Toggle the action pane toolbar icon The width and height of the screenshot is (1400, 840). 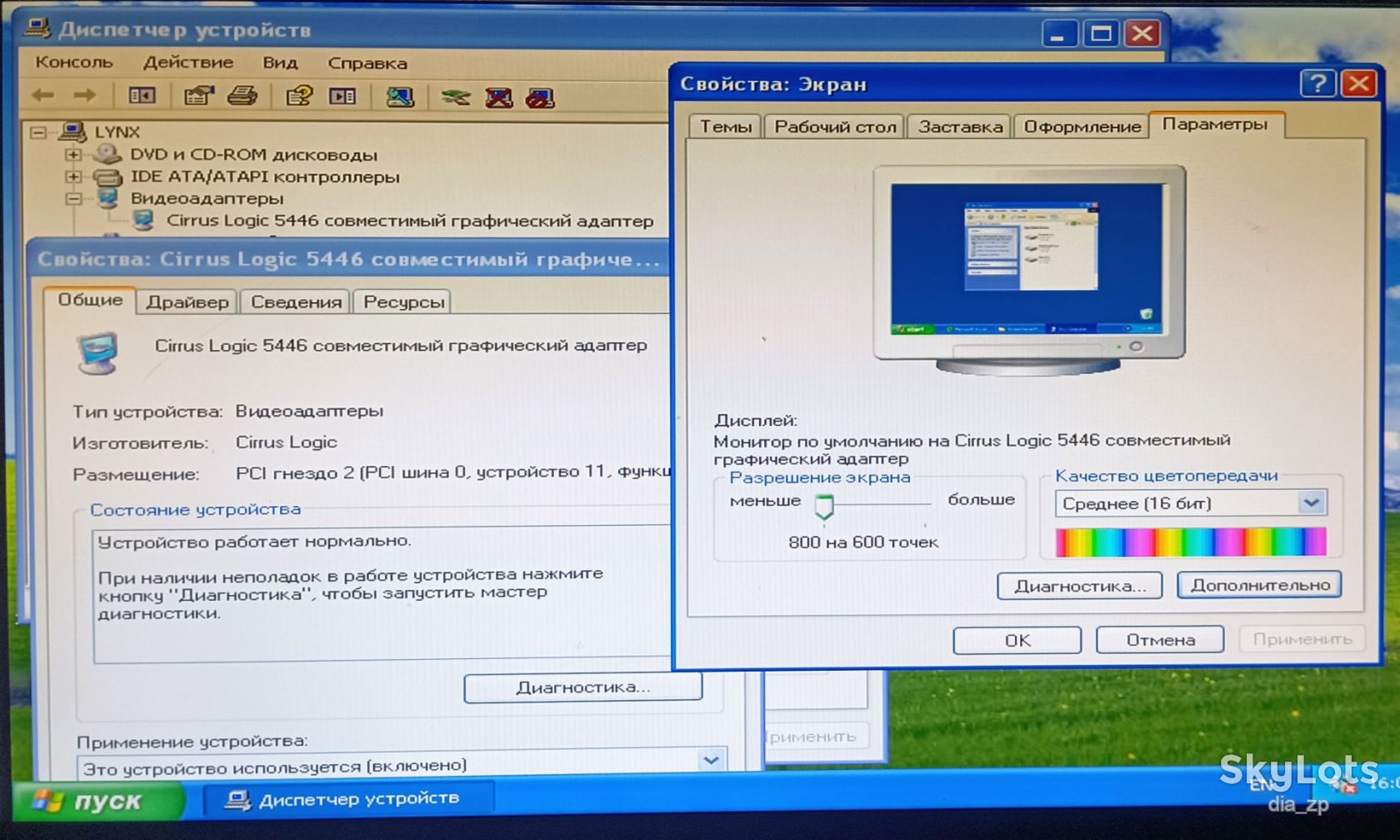[342, 97]
